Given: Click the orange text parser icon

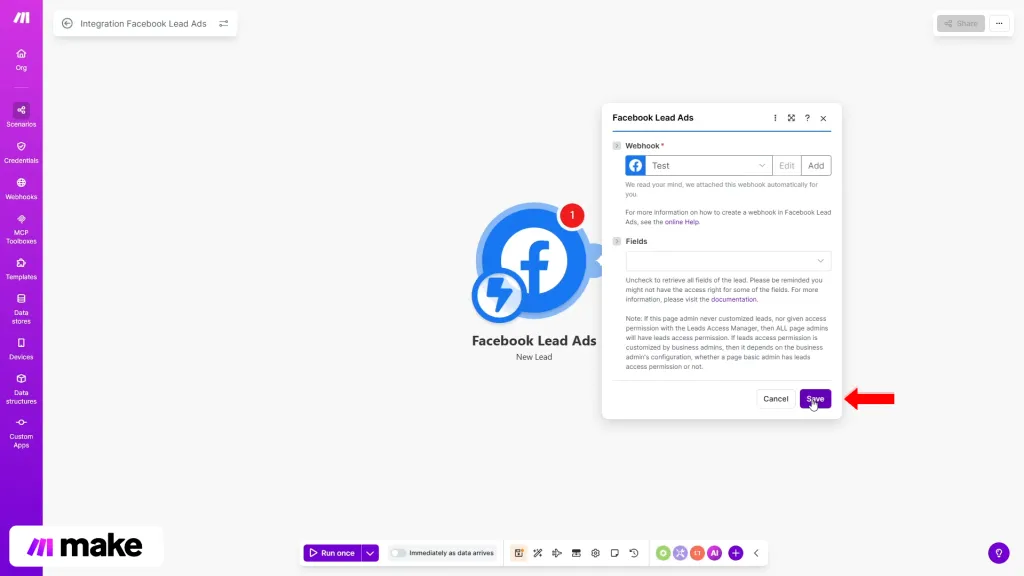Looking at the screenshot, I should coord(697,553).
